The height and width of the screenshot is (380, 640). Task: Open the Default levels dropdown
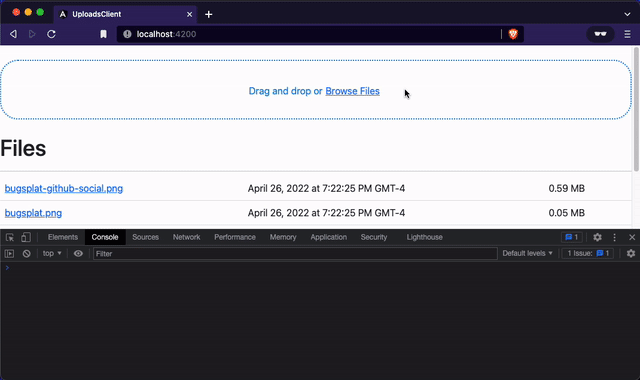pyautogui.click(x=527, y=253)
